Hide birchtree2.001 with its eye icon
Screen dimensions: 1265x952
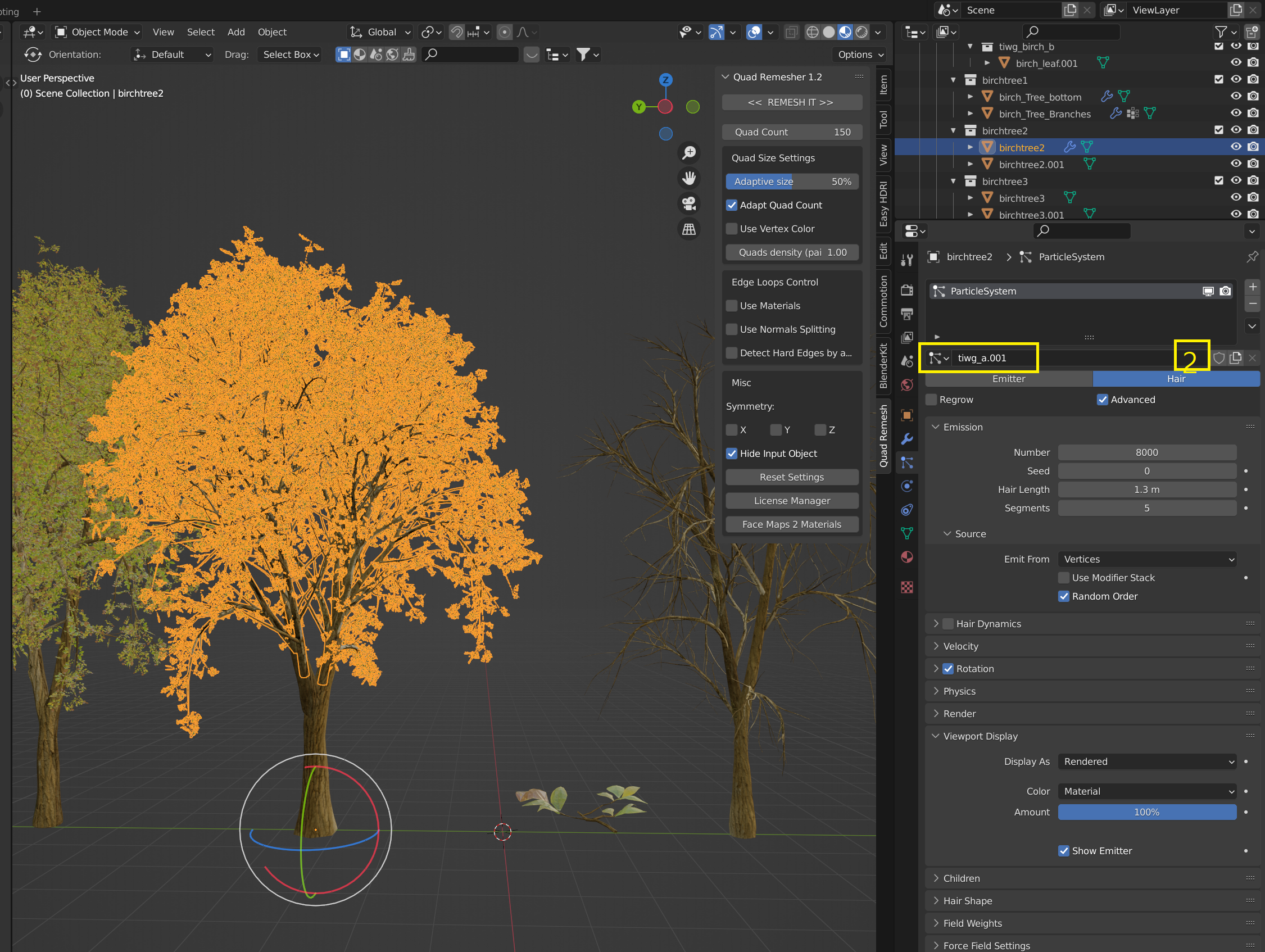pos(1236,164)
